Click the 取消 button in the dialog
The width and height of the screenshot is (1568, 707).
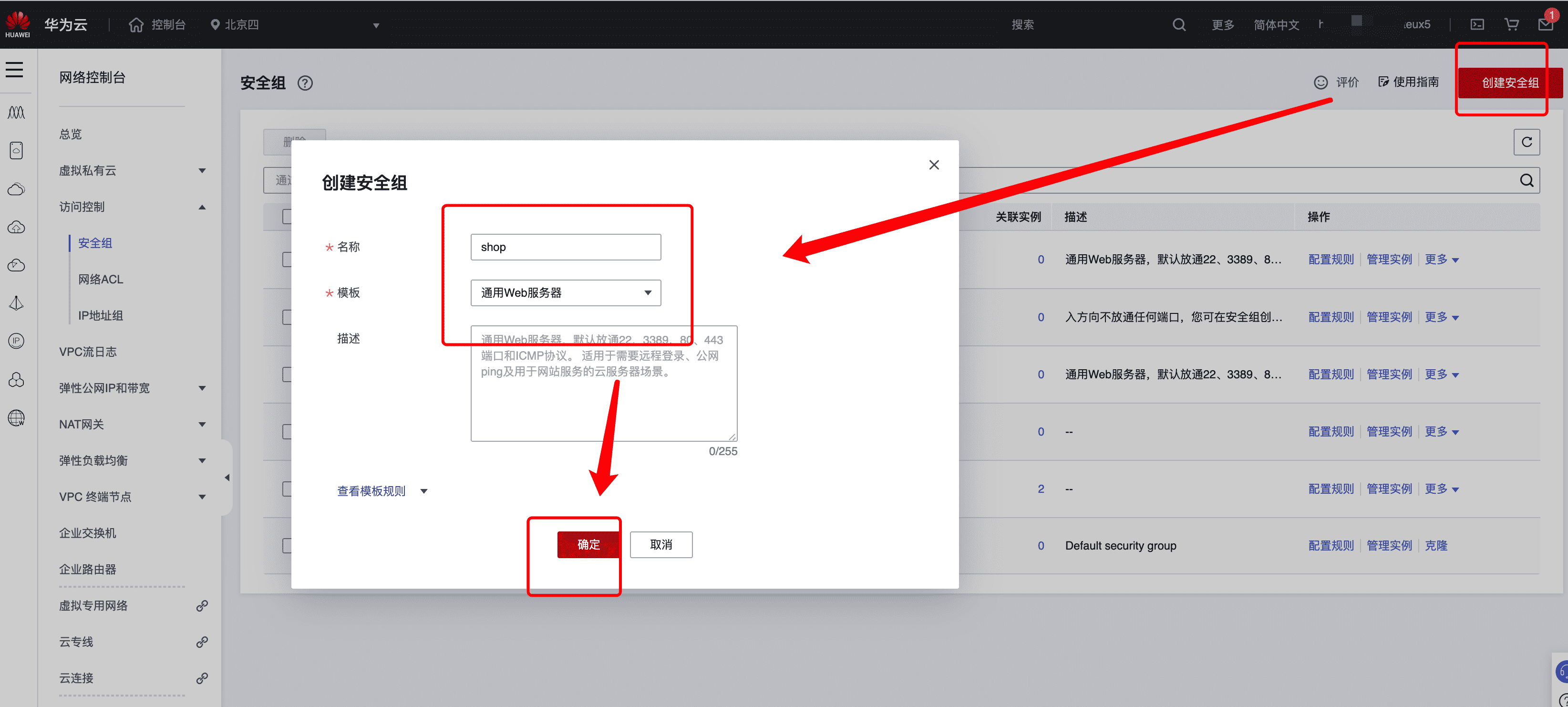[661, 544]
